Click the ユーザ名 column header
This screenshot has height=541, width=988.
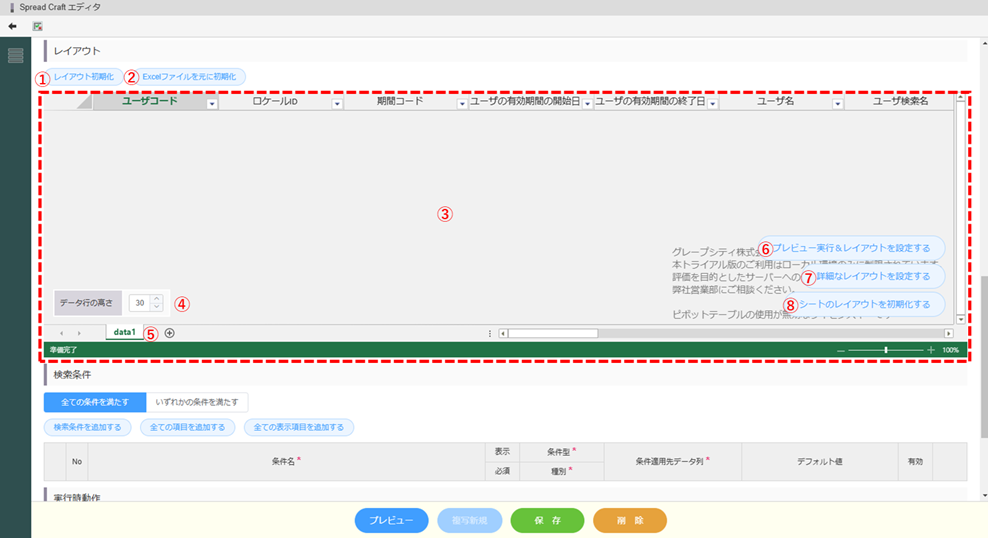(x=775, y=102)
